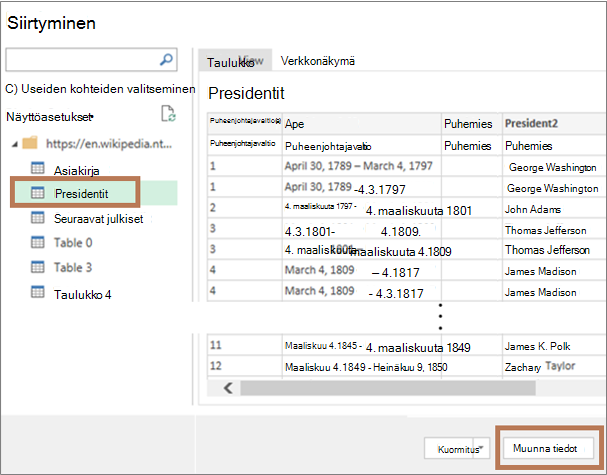Click the Table 3 table icon
This screenshot has width=607, height=475.
click(38, 267)
